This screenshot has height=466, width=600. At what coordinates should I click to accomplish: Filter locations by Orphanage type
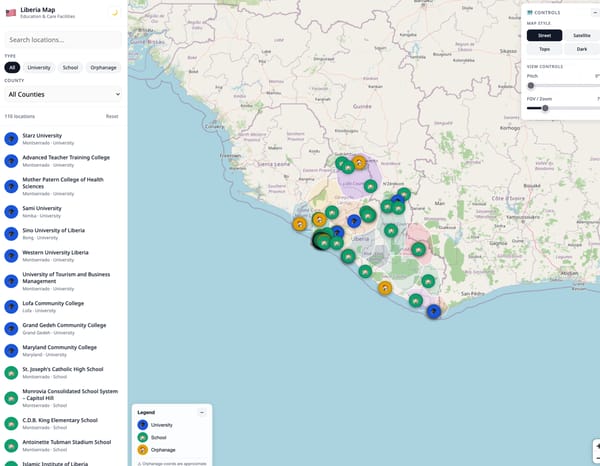[103, 67]
